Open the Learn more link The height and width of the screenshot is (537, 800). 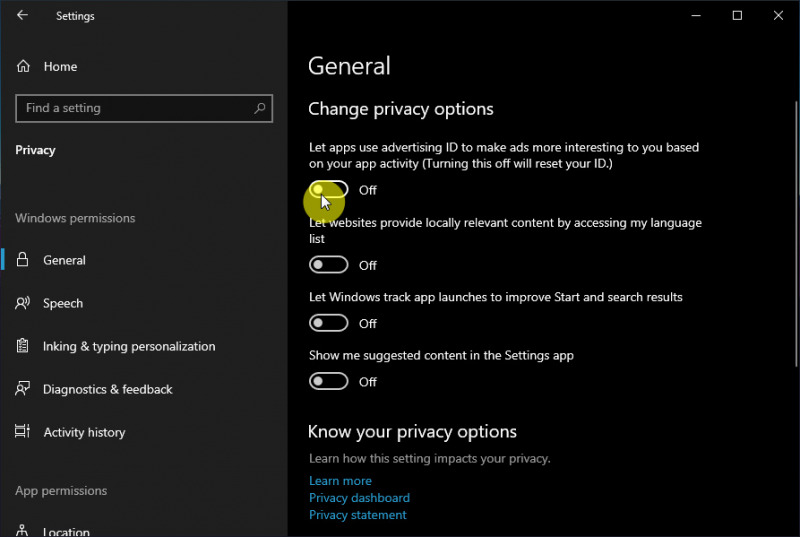(340, 481)
